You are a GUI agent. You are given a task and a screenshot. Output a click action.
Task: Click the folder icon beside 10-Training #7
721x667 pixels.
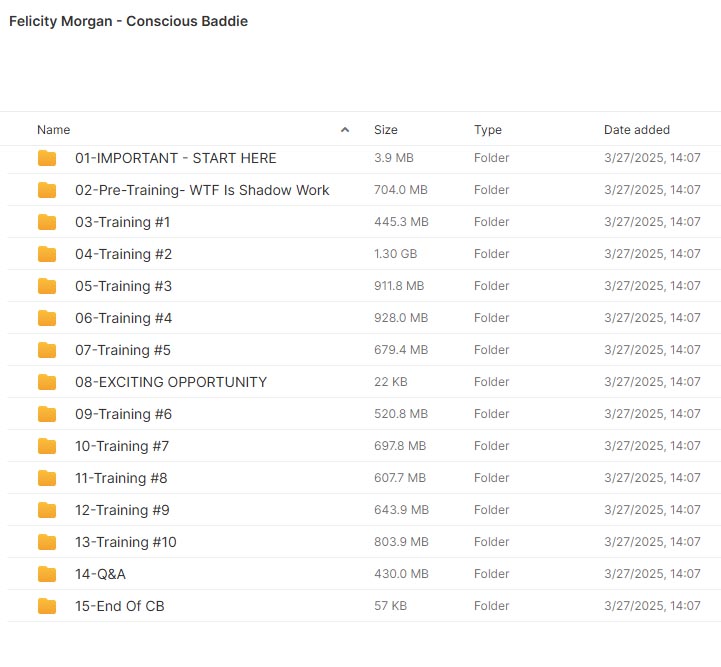point(47,446)
